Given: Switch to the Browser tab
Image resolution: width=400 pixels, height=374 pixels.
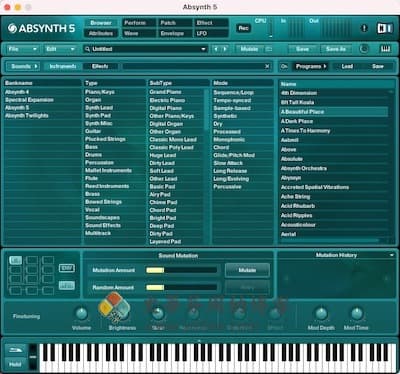Looking at the screenshot, I should coord(101,23).
